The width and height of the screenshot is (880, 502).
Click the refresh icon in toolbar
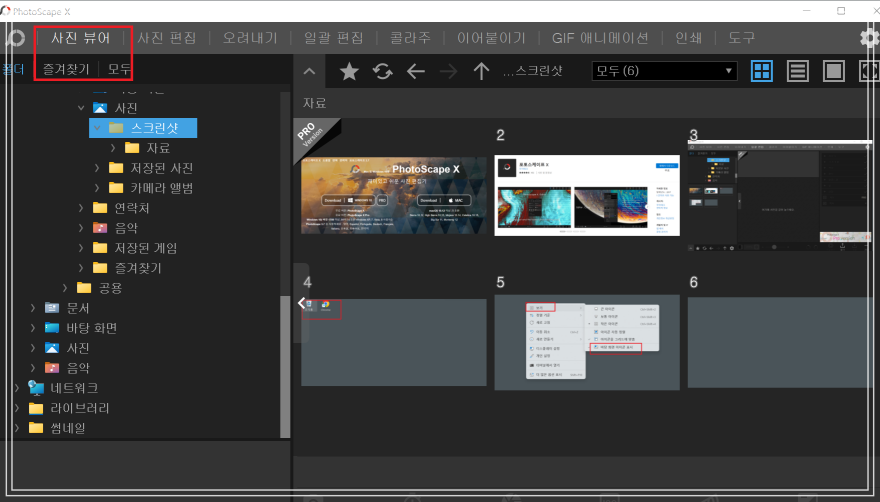point(383,71)
